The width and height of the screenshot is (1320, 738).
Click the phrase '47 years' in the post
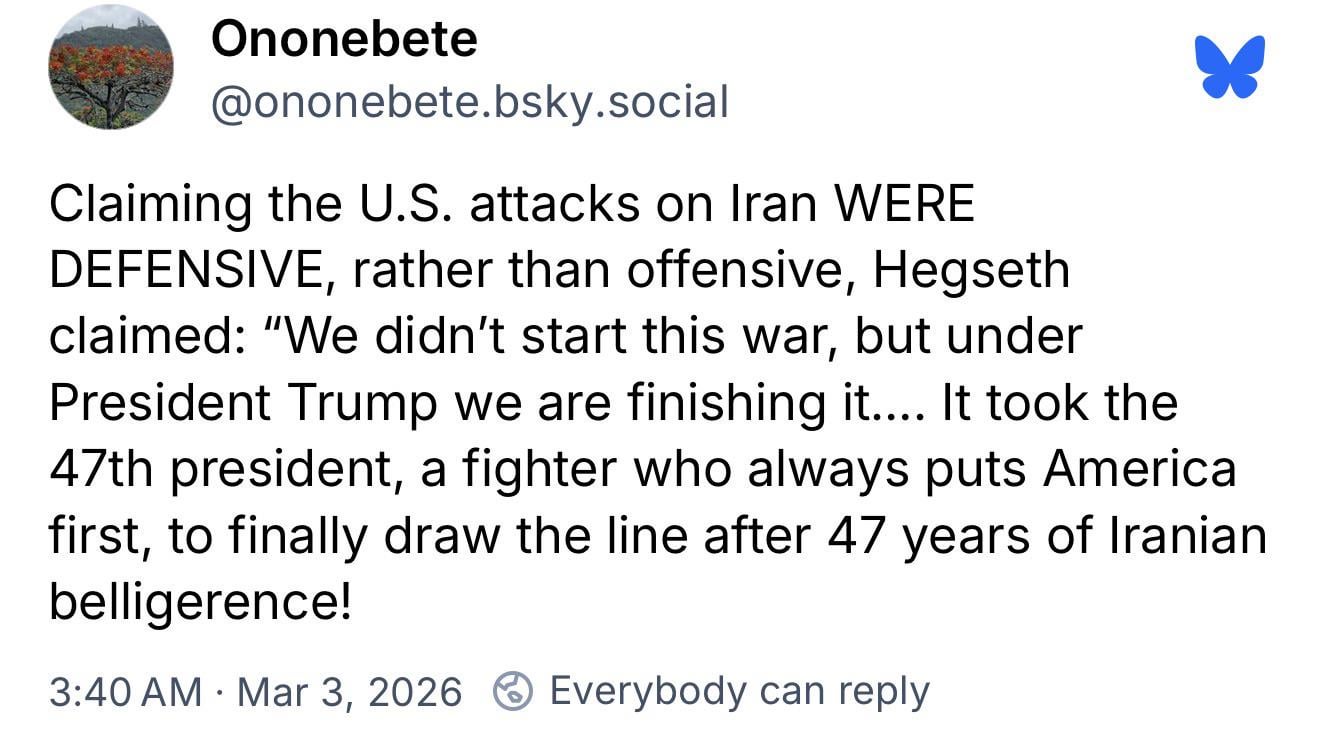921,535
